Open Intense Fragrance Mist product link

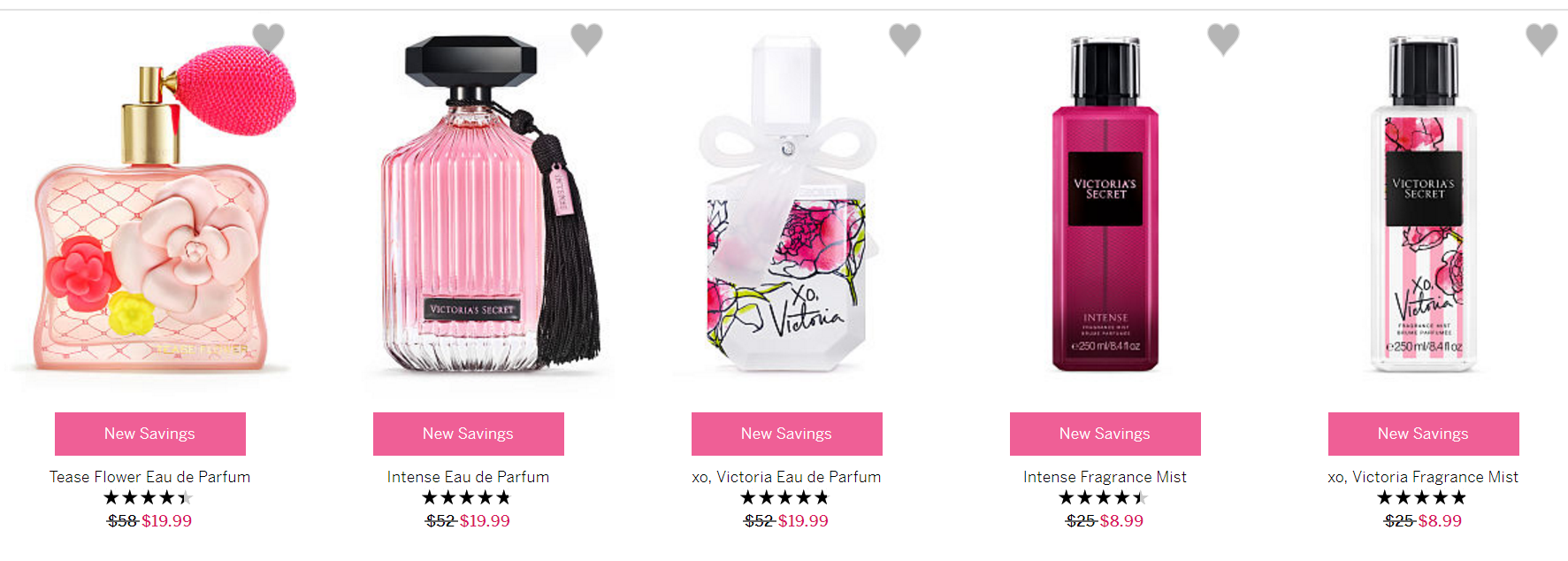(1105, 477)
